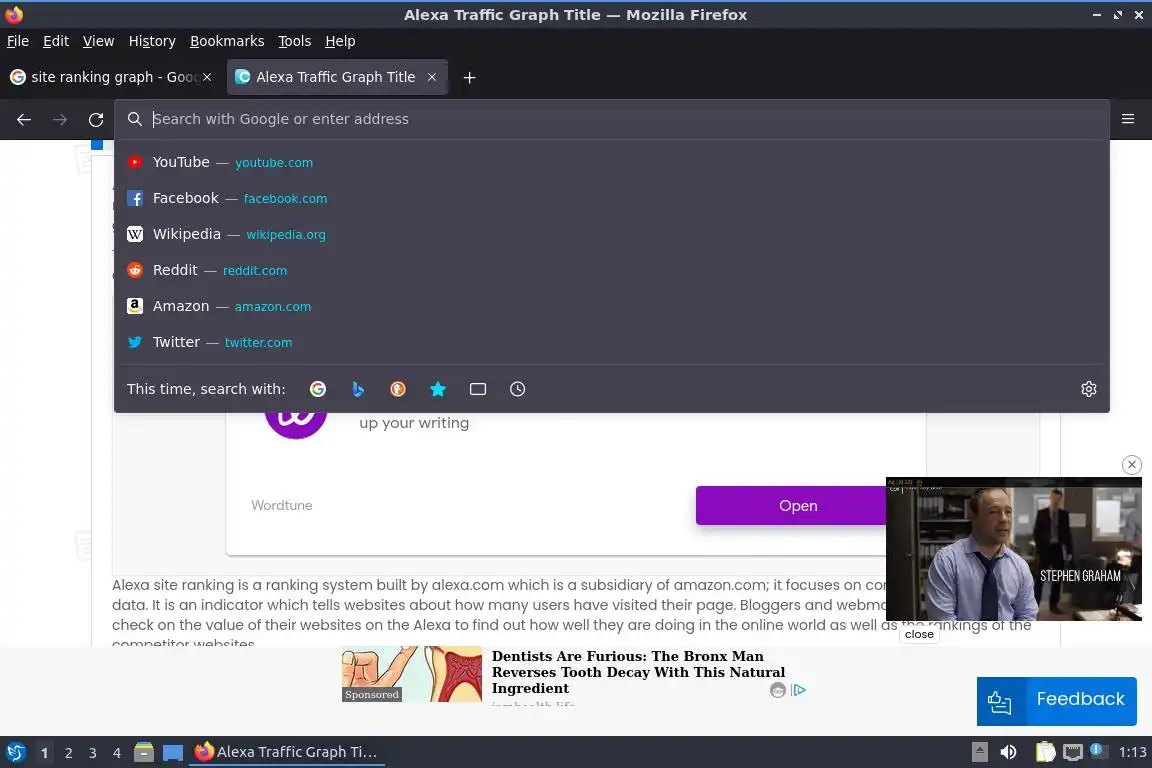
Task: Click the notification info tray icon
Action: (x=1097, y=750)
